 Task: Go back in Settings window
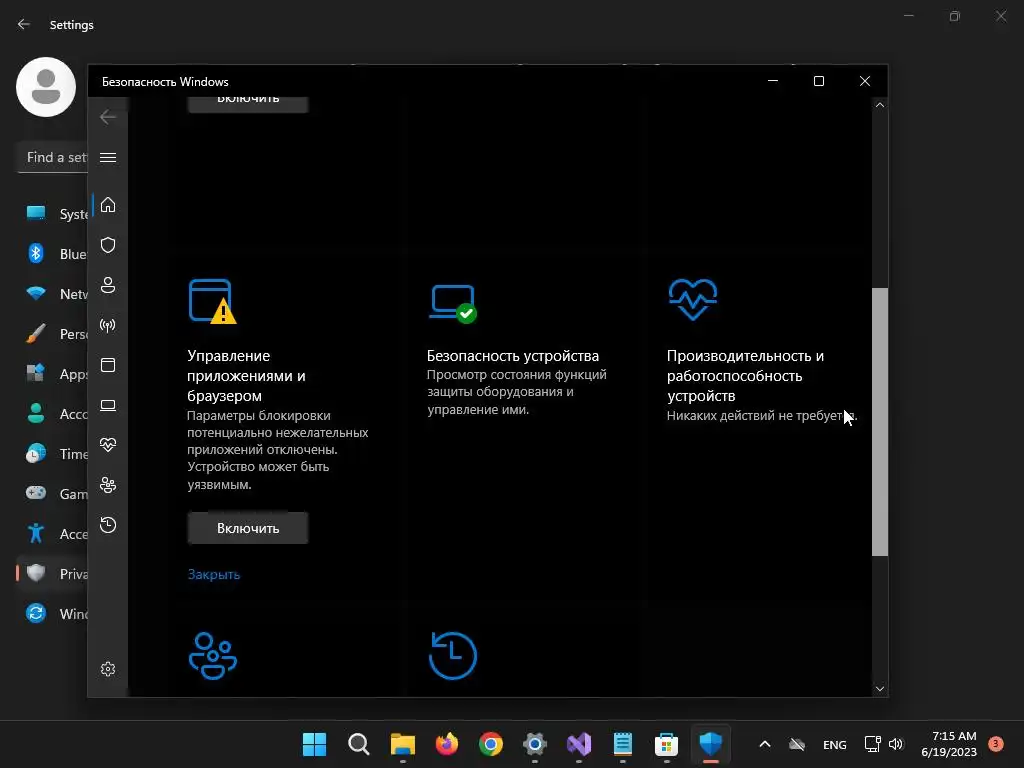tap(24, 24)
